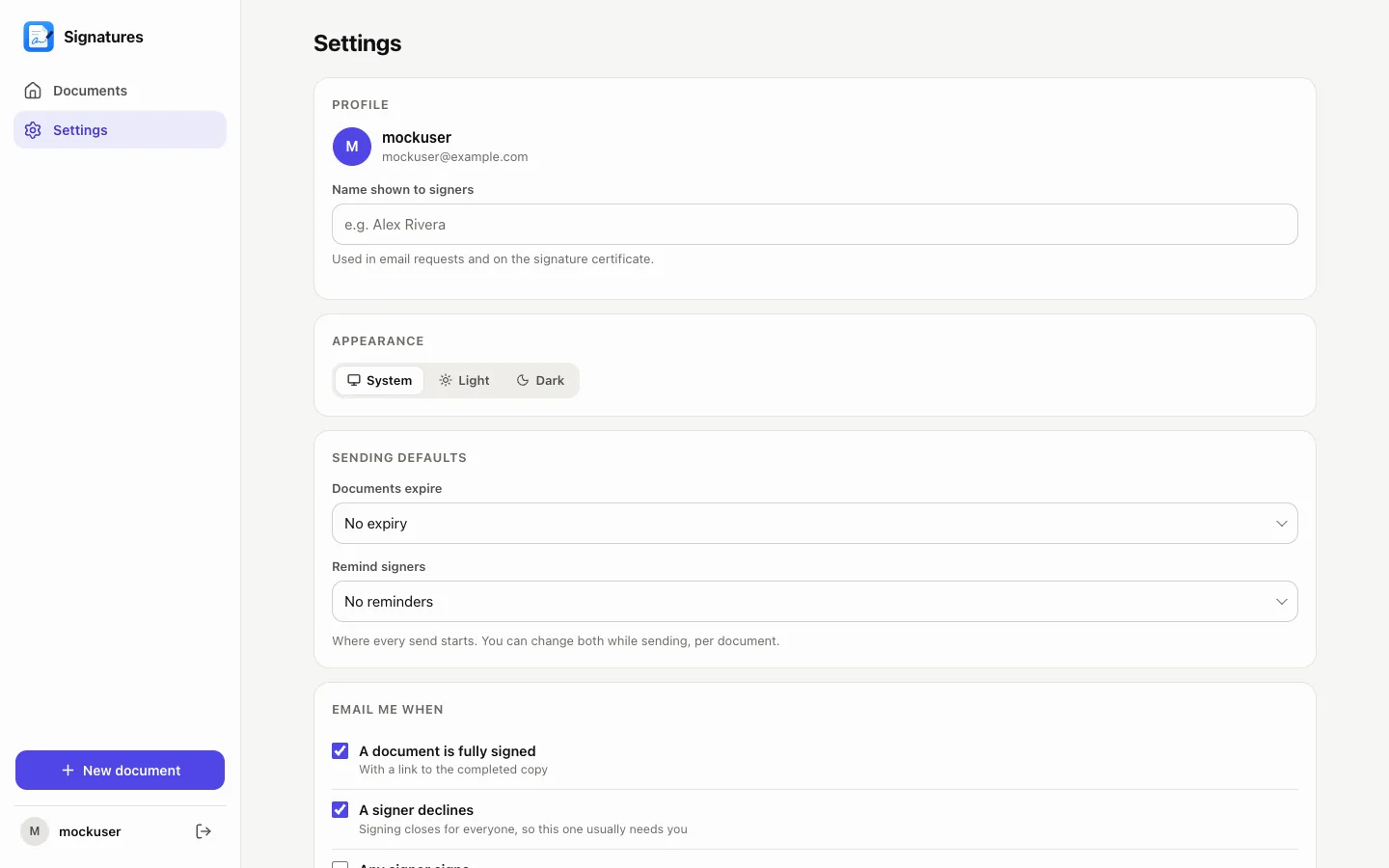Click 'Signing closes for everyone' description text

524,829
